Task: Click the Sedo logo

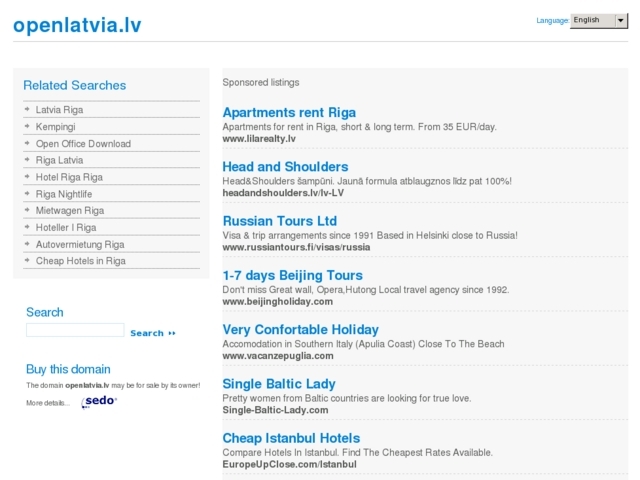Action: 99,402
